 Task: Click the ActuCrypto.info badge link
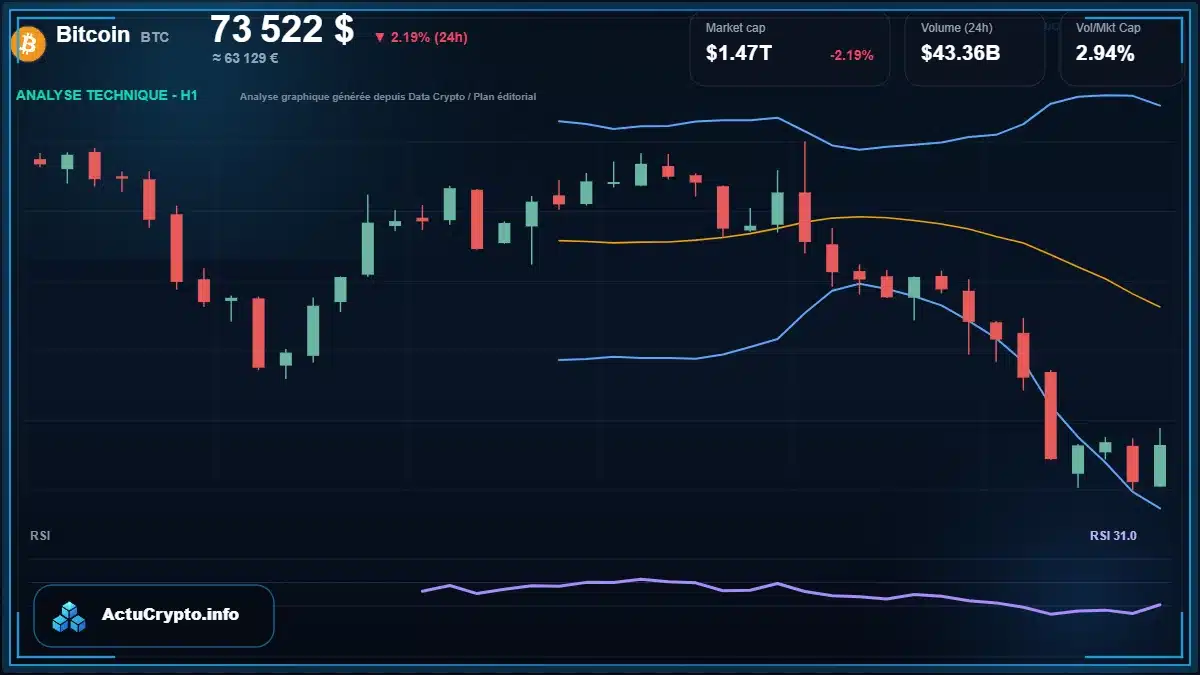point(154,616)
